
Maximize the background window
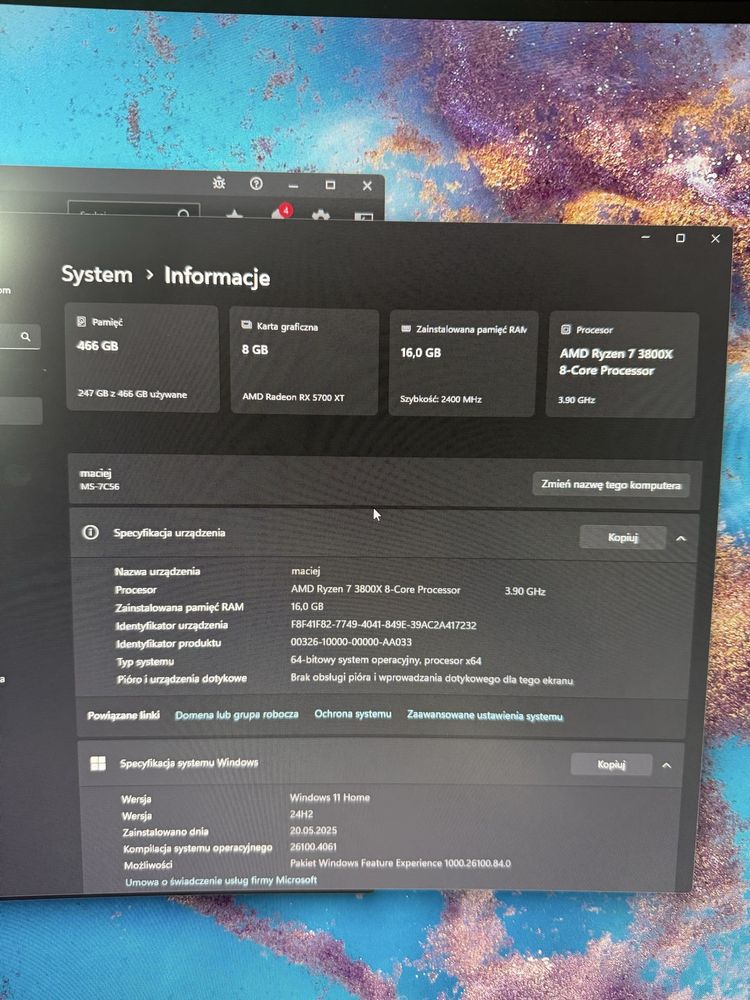330,185
